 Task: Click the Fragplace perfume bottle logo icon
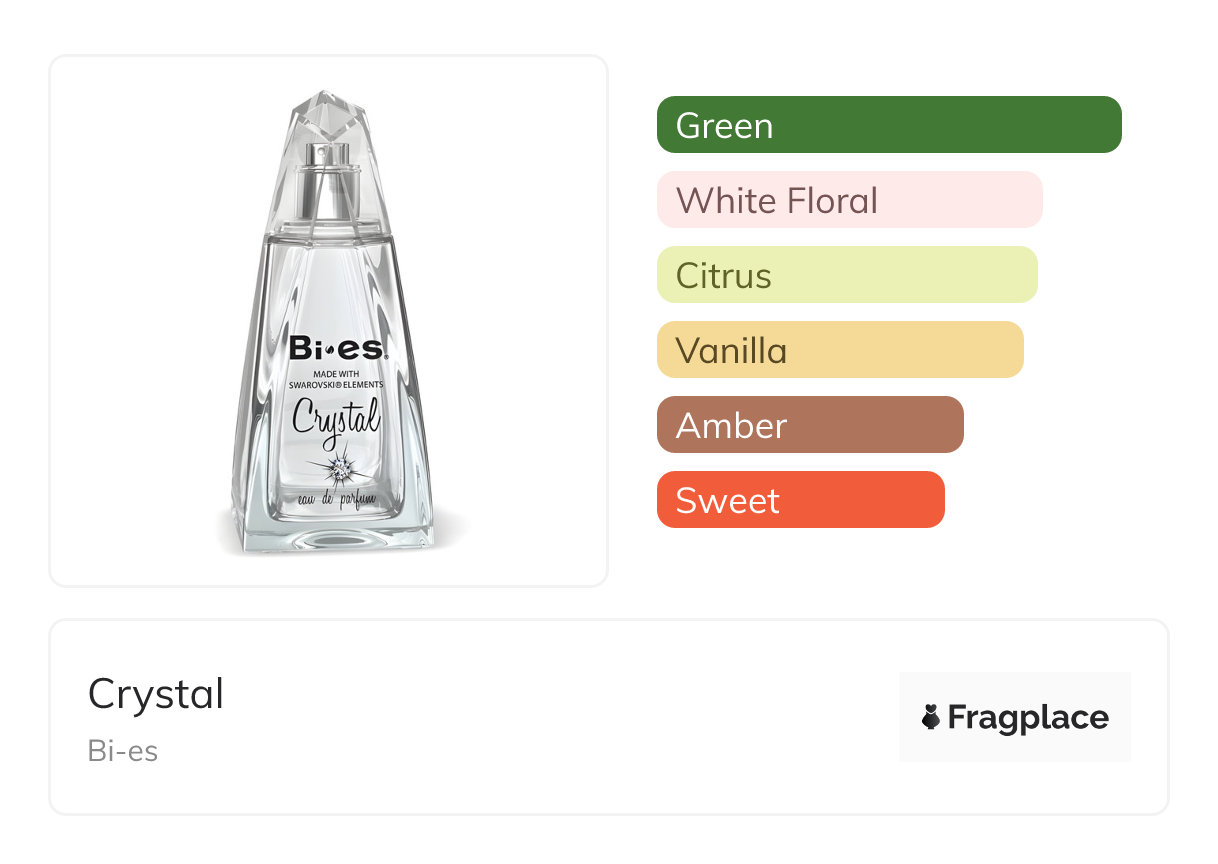coord(931,717)
